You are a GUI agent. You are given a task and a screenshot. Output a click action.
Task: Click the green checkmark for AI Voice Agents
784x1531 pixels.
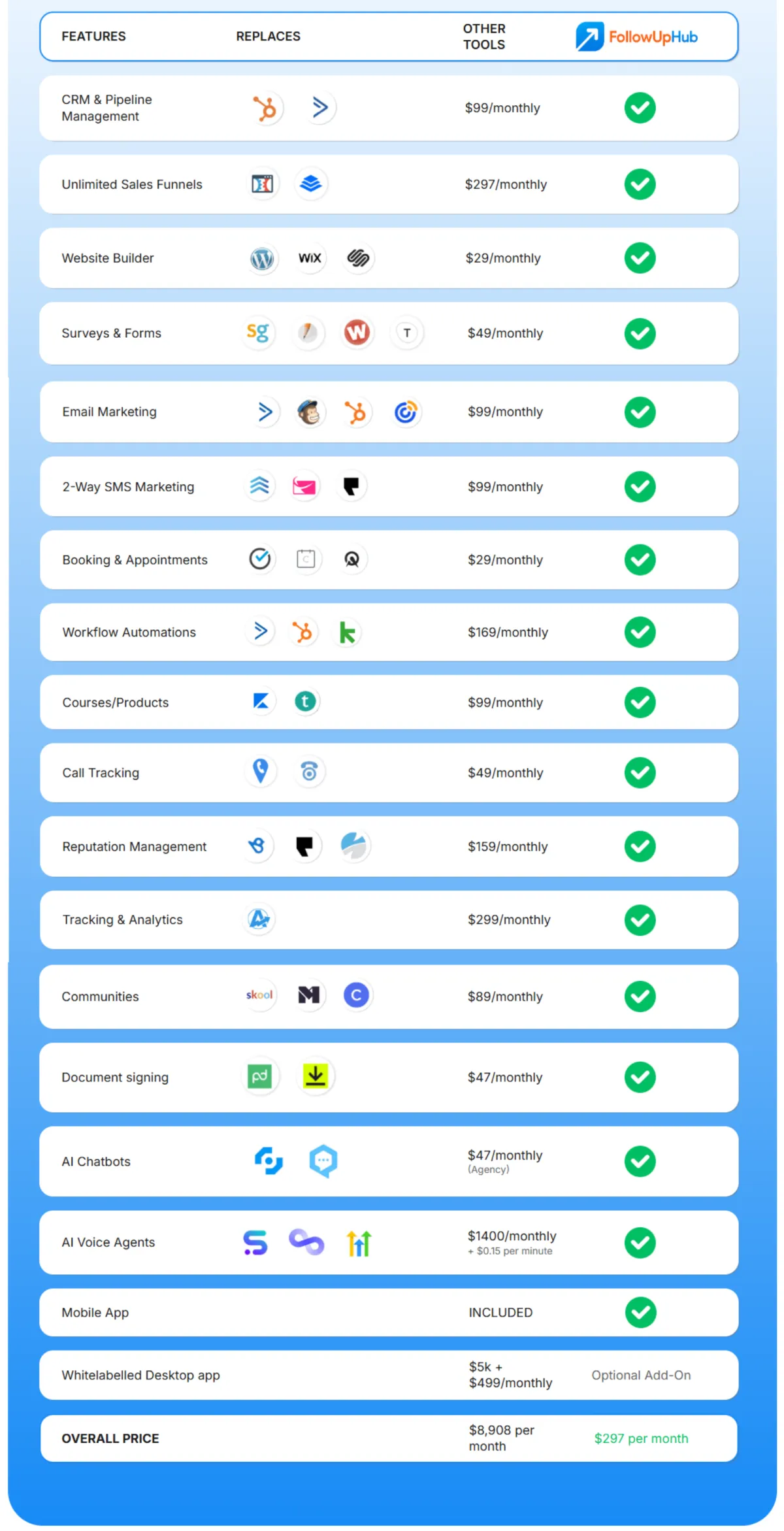pyautogui.click(x=640, y=1243)
